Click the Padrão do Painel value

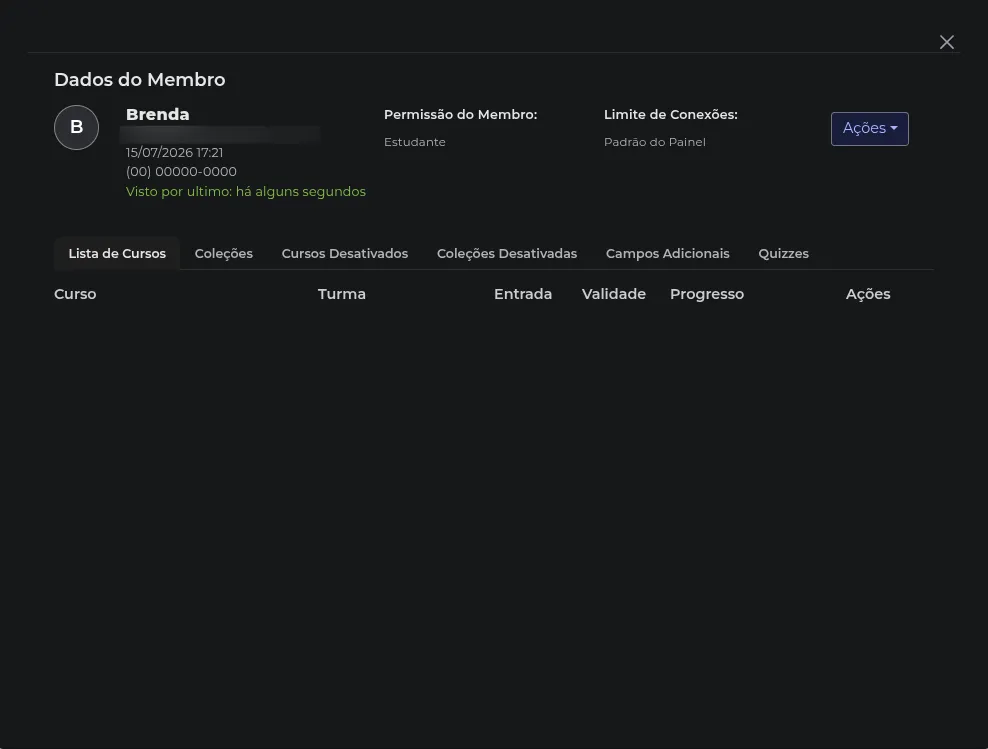click(655, 142)
